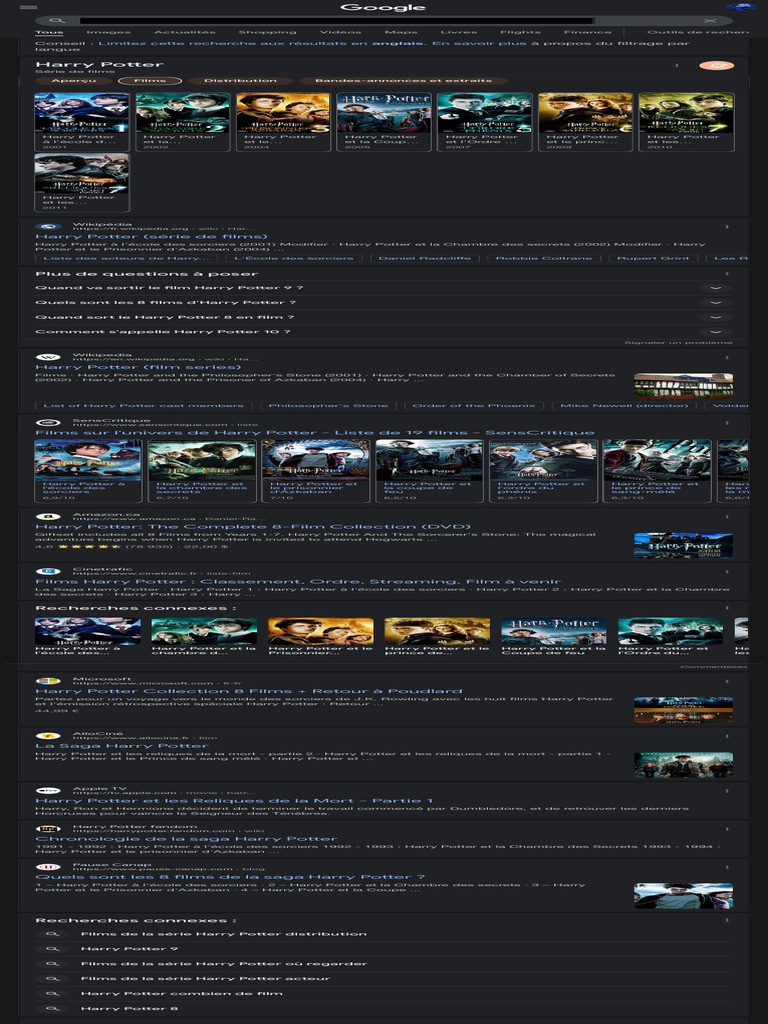Switch to the Vidéos search tab

tap(341, 32)
